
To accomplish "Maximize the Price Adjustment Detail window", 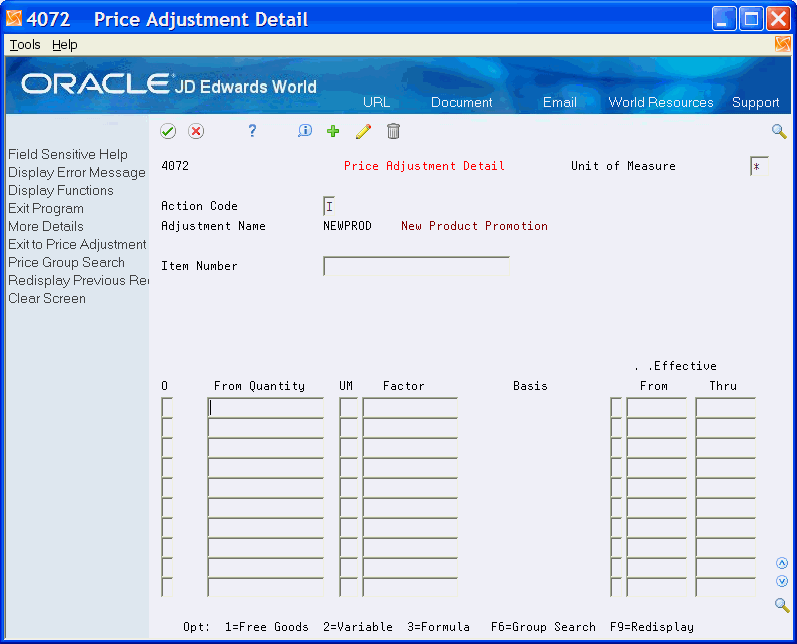I will tap(751, 19).
